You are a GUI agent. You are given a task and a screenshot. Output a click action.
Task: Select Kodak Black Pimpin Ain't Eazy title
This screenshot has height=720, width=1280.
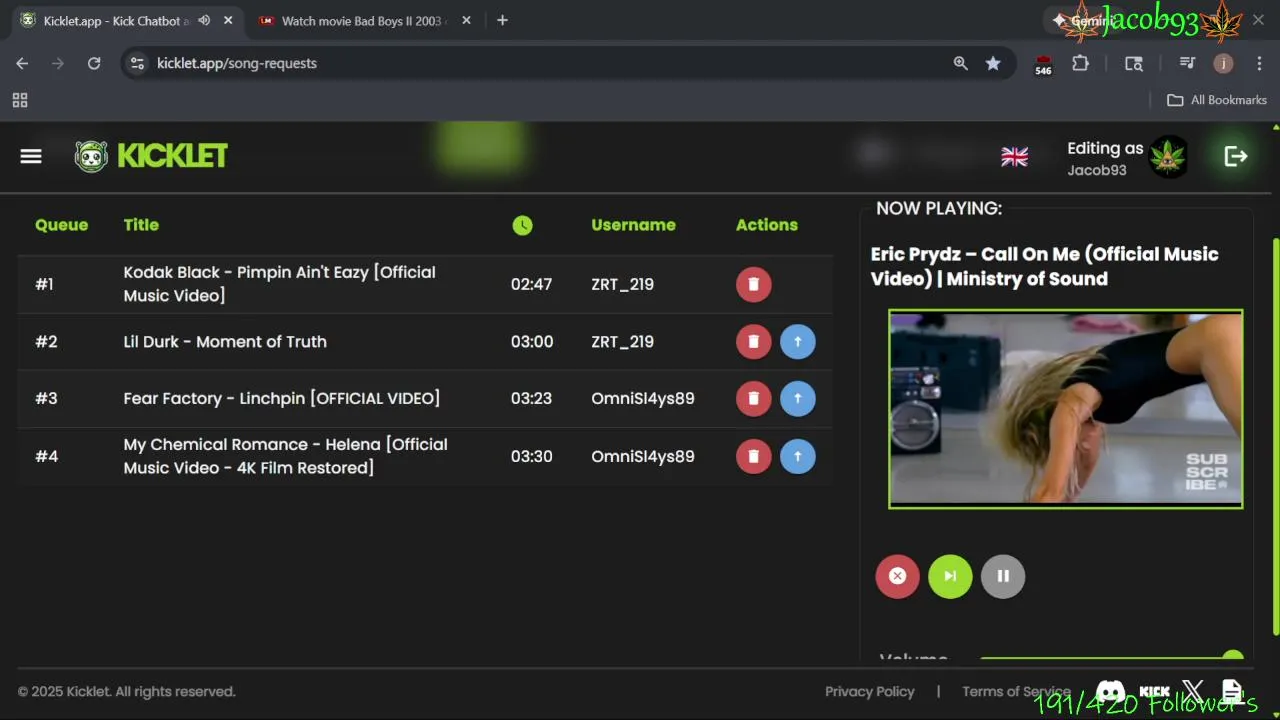click(x=279, y=284)
